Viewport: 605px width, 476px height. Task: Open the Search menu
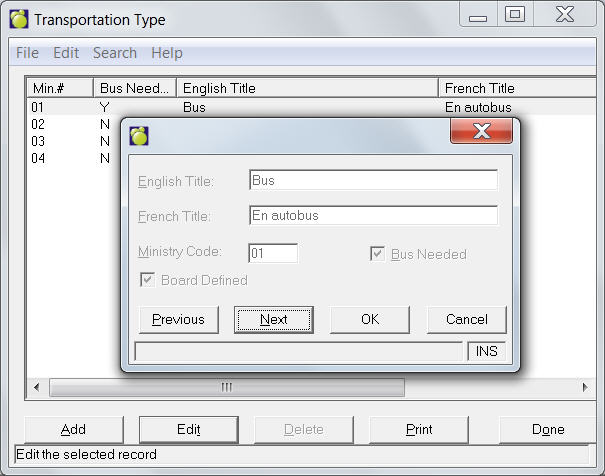(x=115, y=53)
